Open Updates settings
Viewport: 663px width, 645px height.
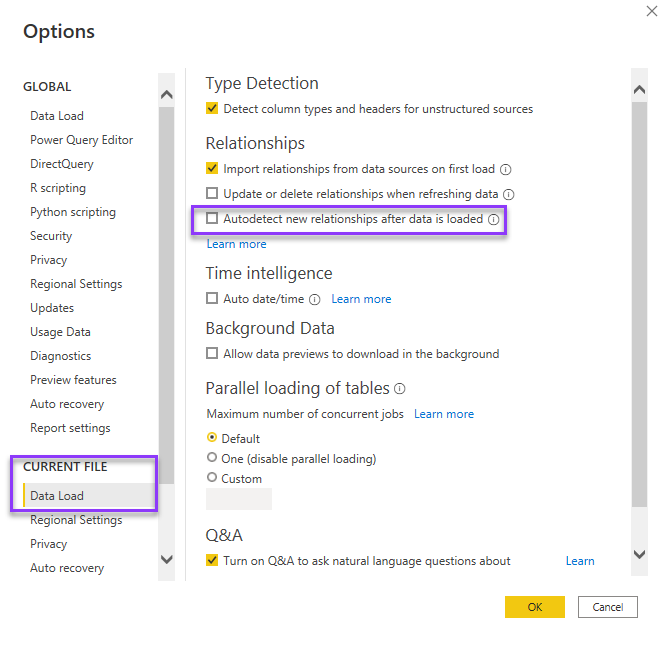pos(52,308)
